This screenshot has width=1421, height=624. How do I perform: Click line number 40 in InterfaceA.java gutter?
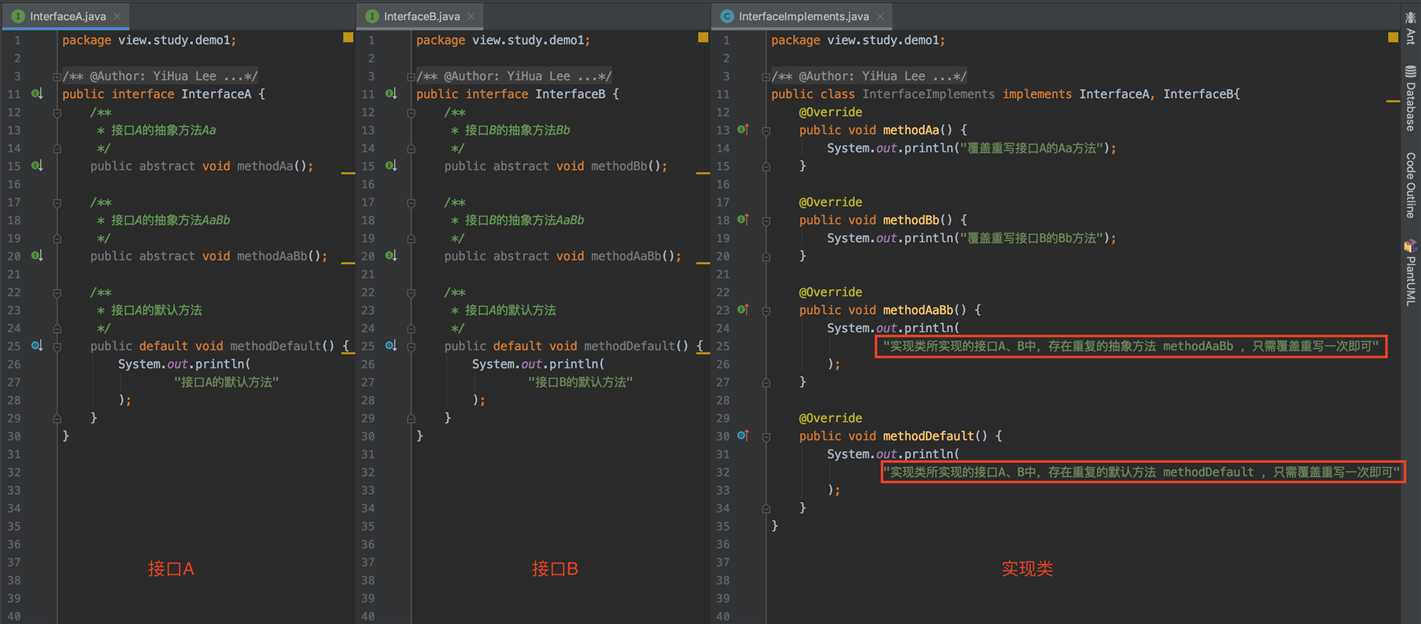click(16, 616)
